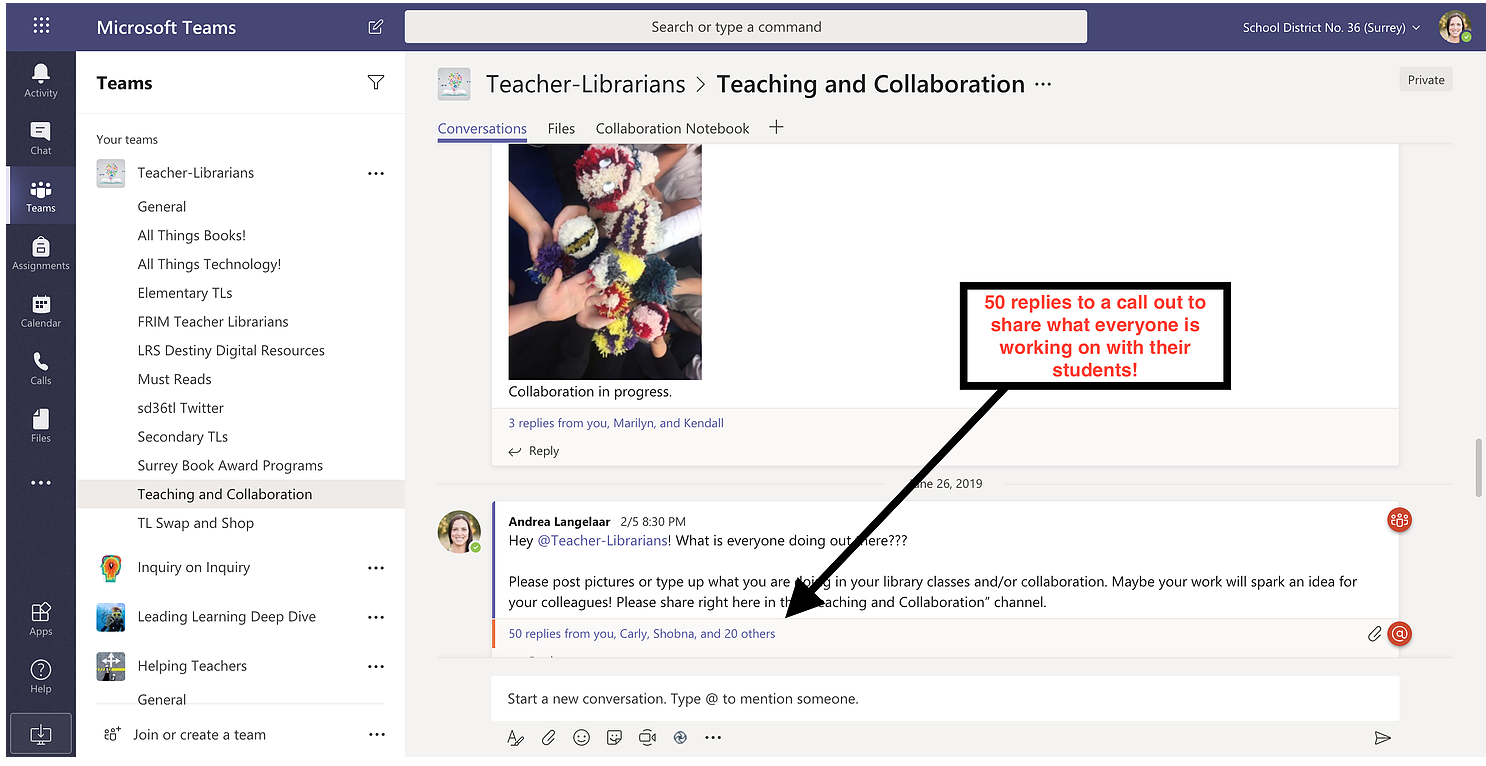Screen dimensions: 1486x766
Task: Switch to the Files tab
Action: tap(561, 129)
